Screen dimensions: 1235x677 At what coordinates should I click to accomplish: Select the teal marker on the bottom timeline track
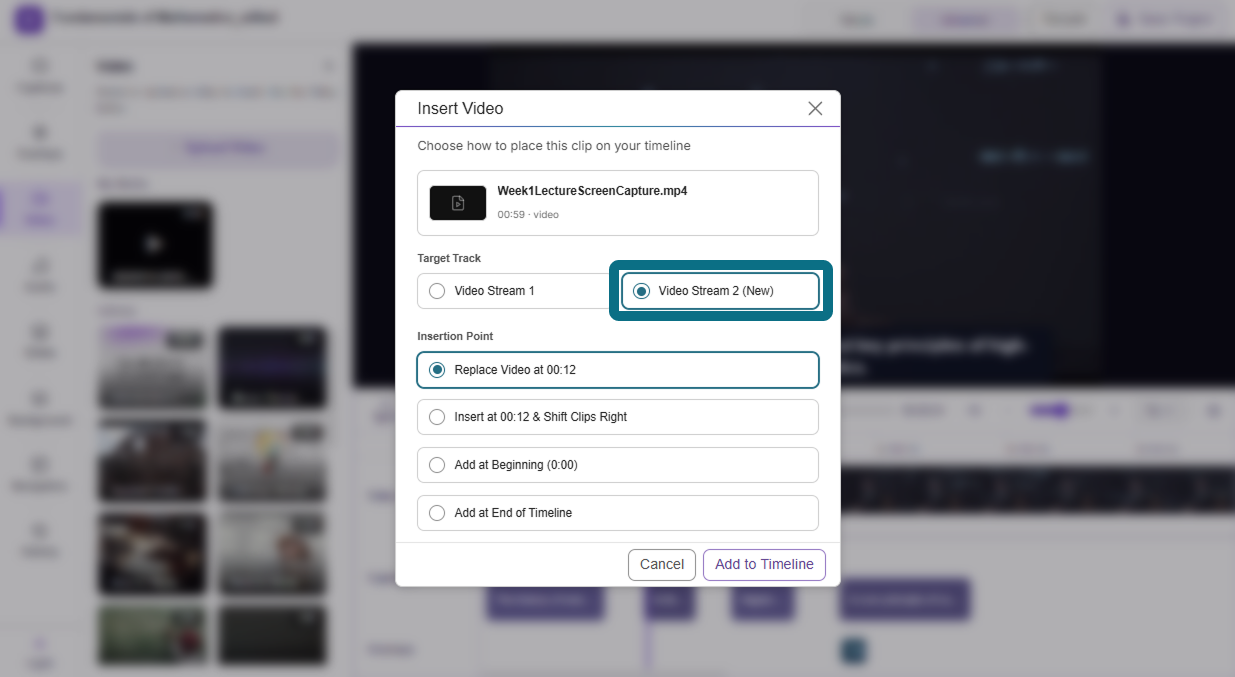click(852, 651)
